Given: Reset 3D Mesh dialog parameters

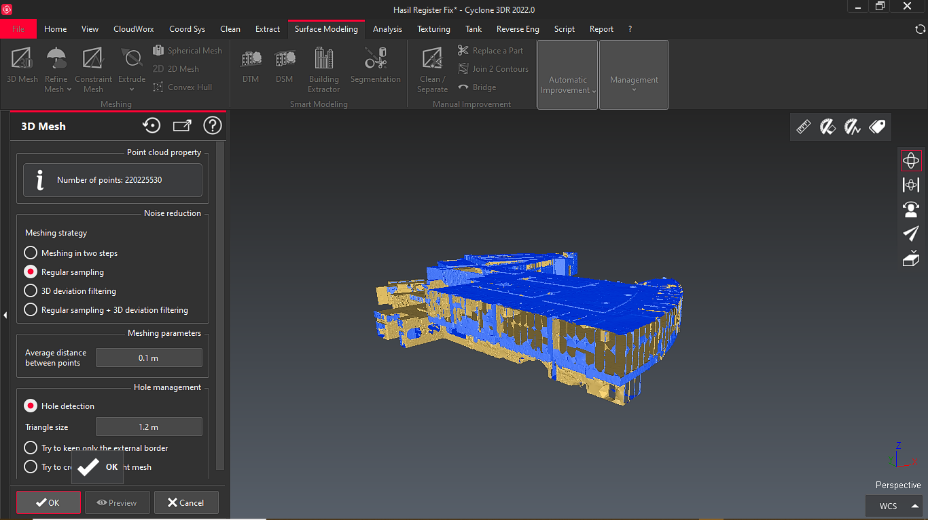Looking at the screenshot, I should point(152,125).
